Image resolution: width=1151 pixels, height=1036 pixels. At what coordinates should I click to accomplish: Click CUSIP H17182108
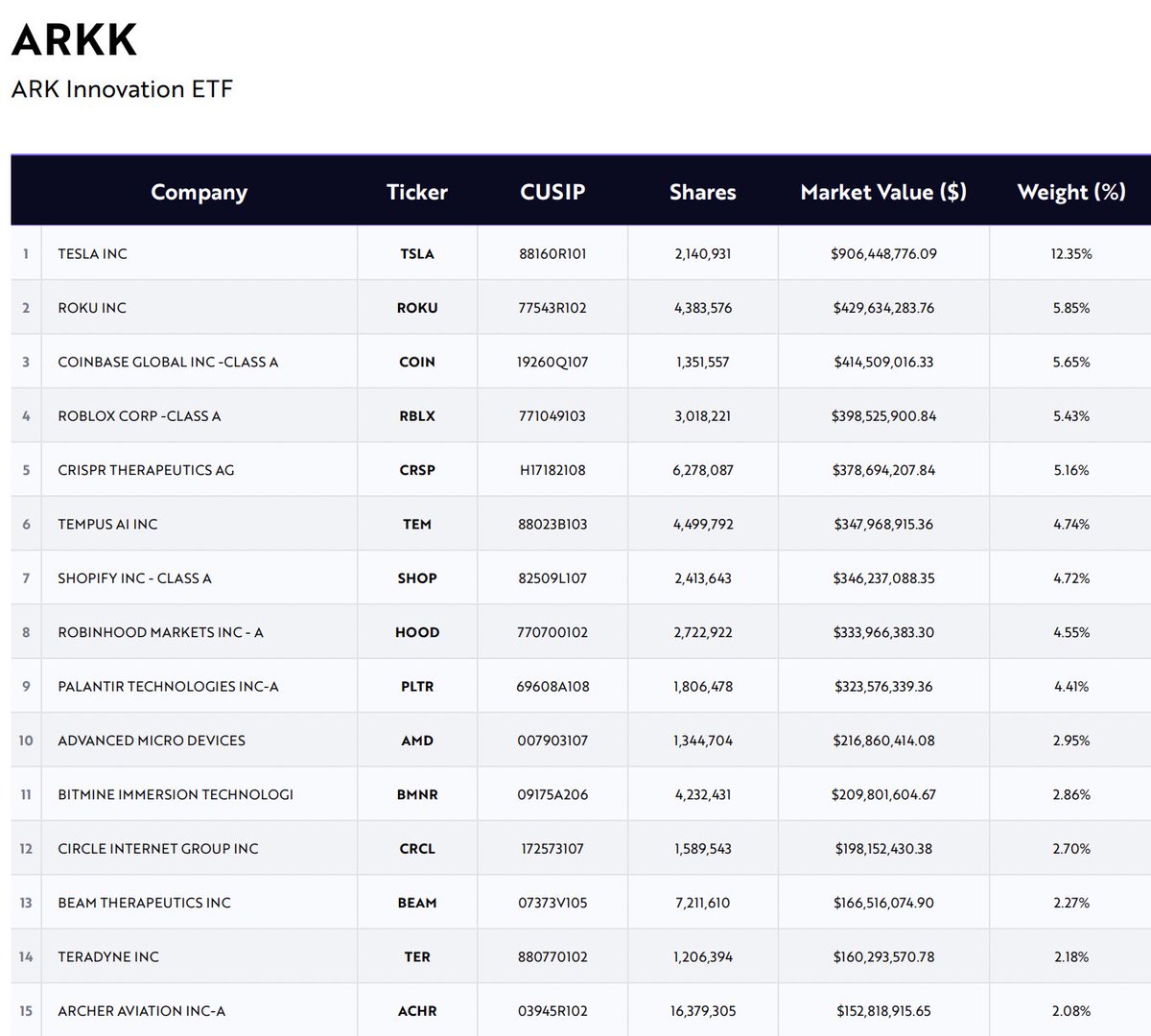pyautogui.click(x=552, y=470)
